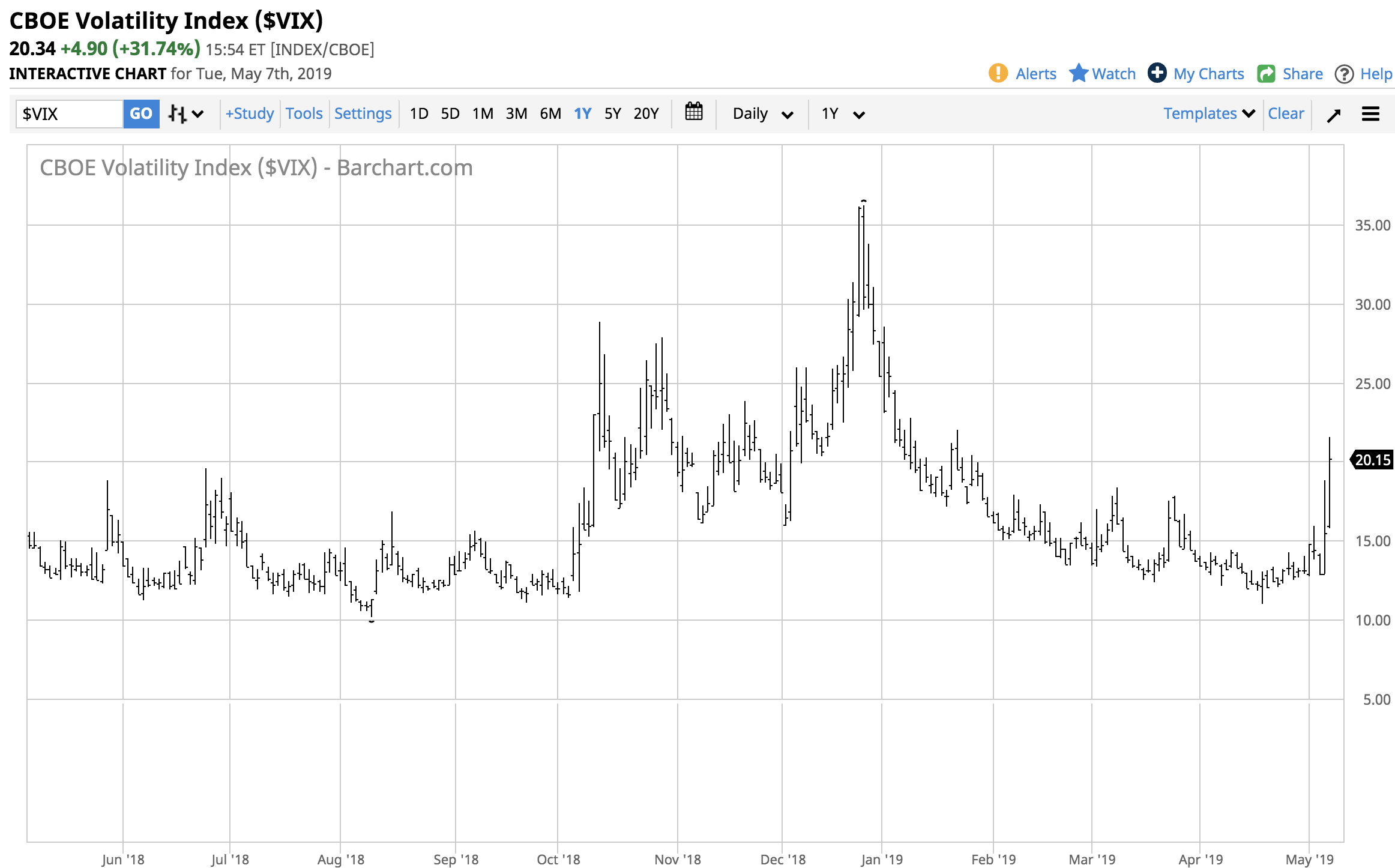Click the Help question mark icon

click(1344, 74)
